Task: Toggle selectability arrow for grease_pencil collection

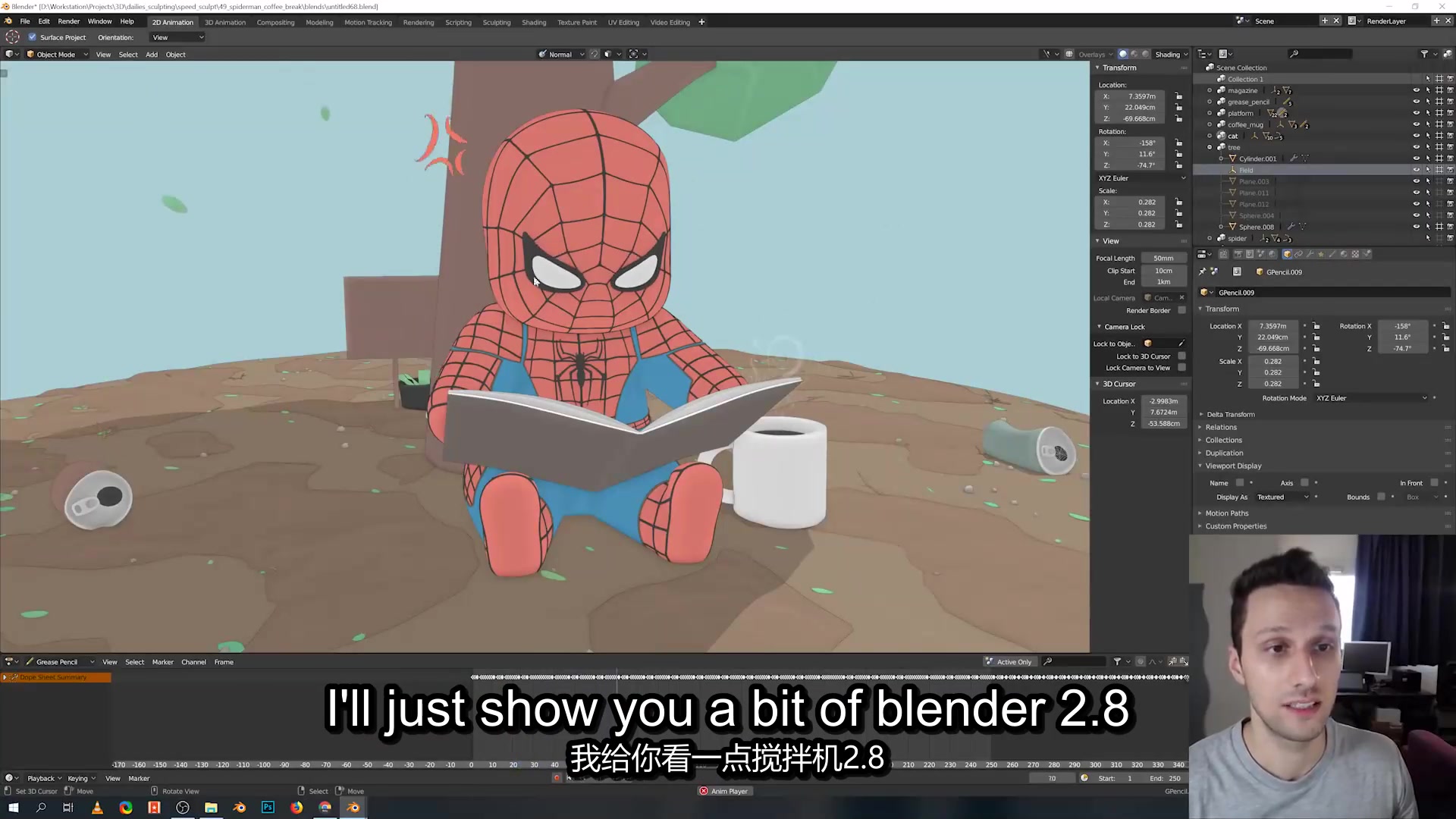Action: pyautogui.click(x=1427, y=102)
